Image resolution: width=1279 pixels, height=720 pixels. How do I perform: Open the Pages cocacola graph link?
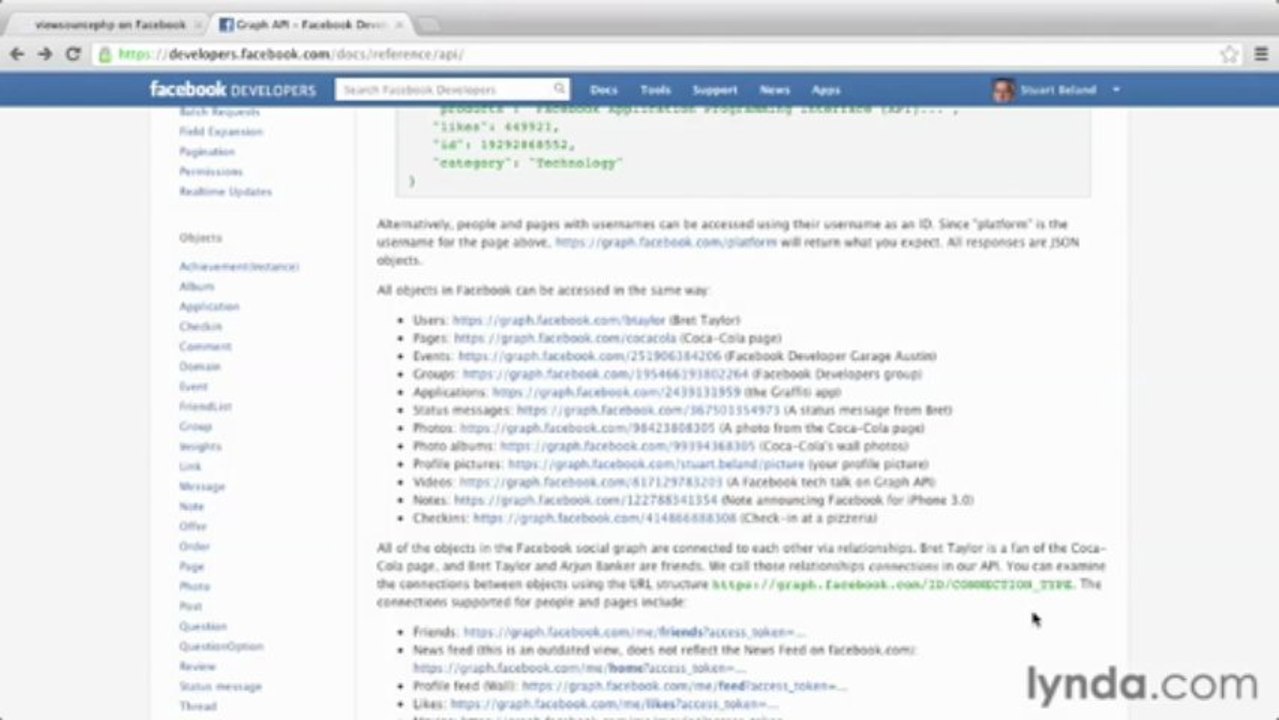tap(565, 338)
